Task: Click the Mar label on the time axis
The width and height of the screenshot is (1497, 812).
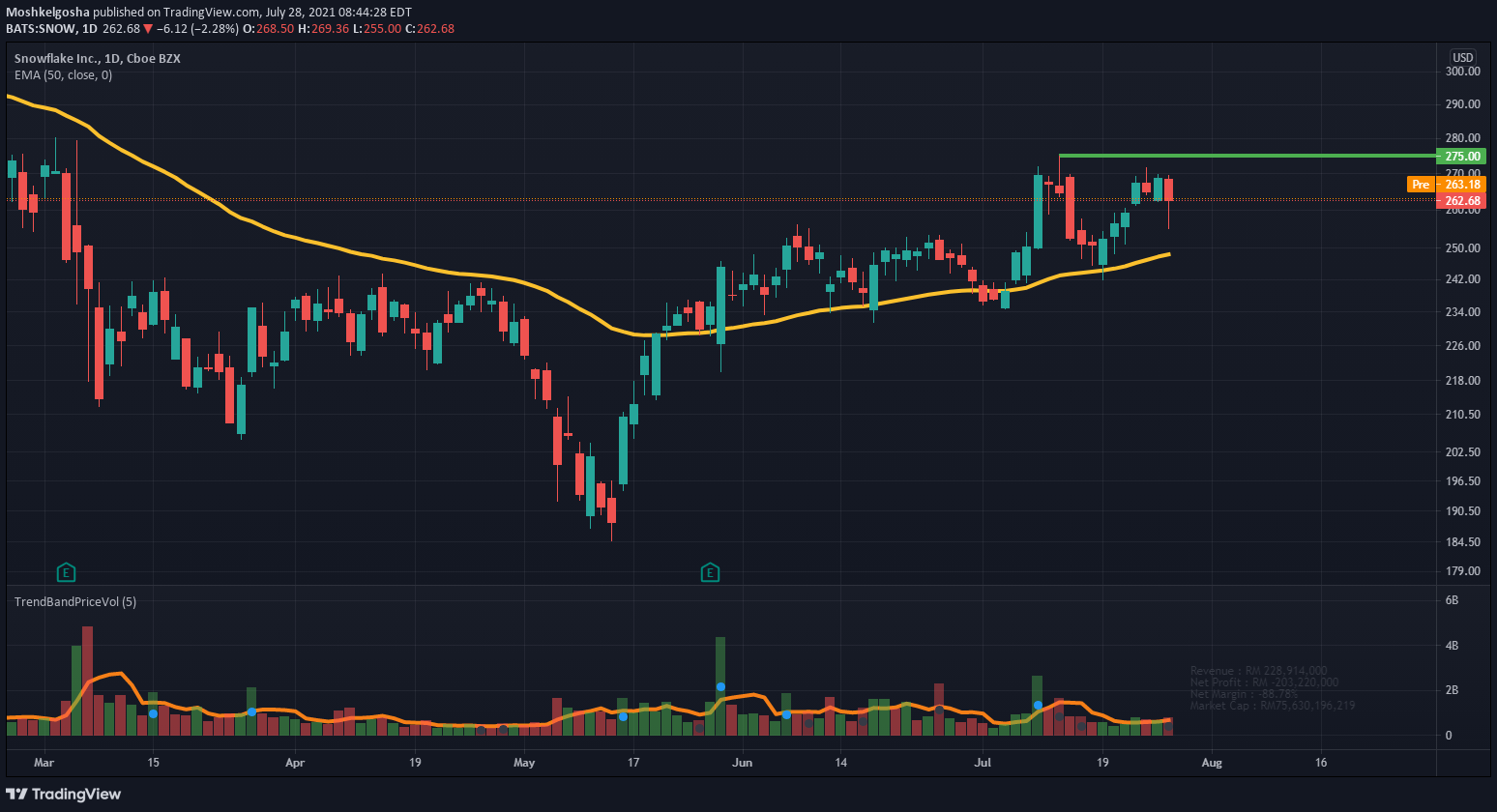Action: (44, 763)
